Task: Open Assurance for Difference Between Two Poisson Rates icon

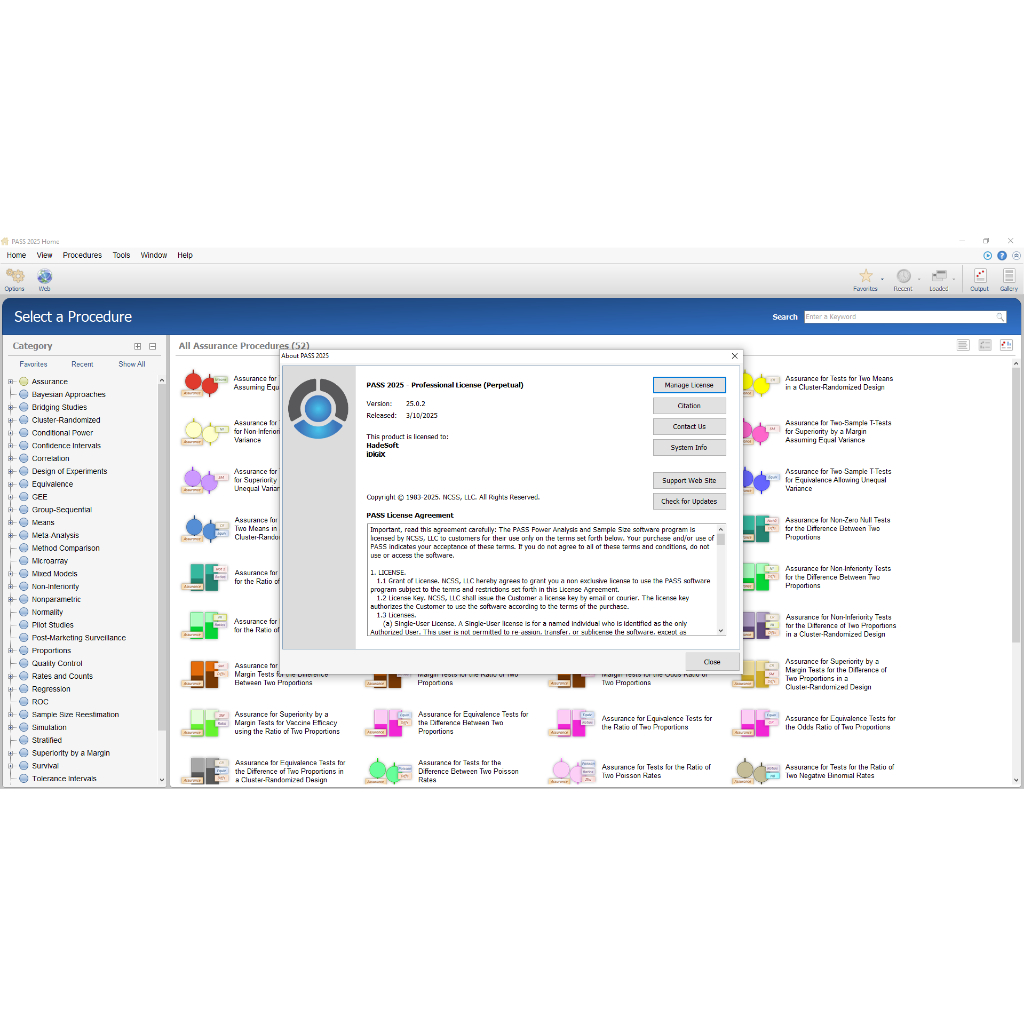Action: pos(391,771)
